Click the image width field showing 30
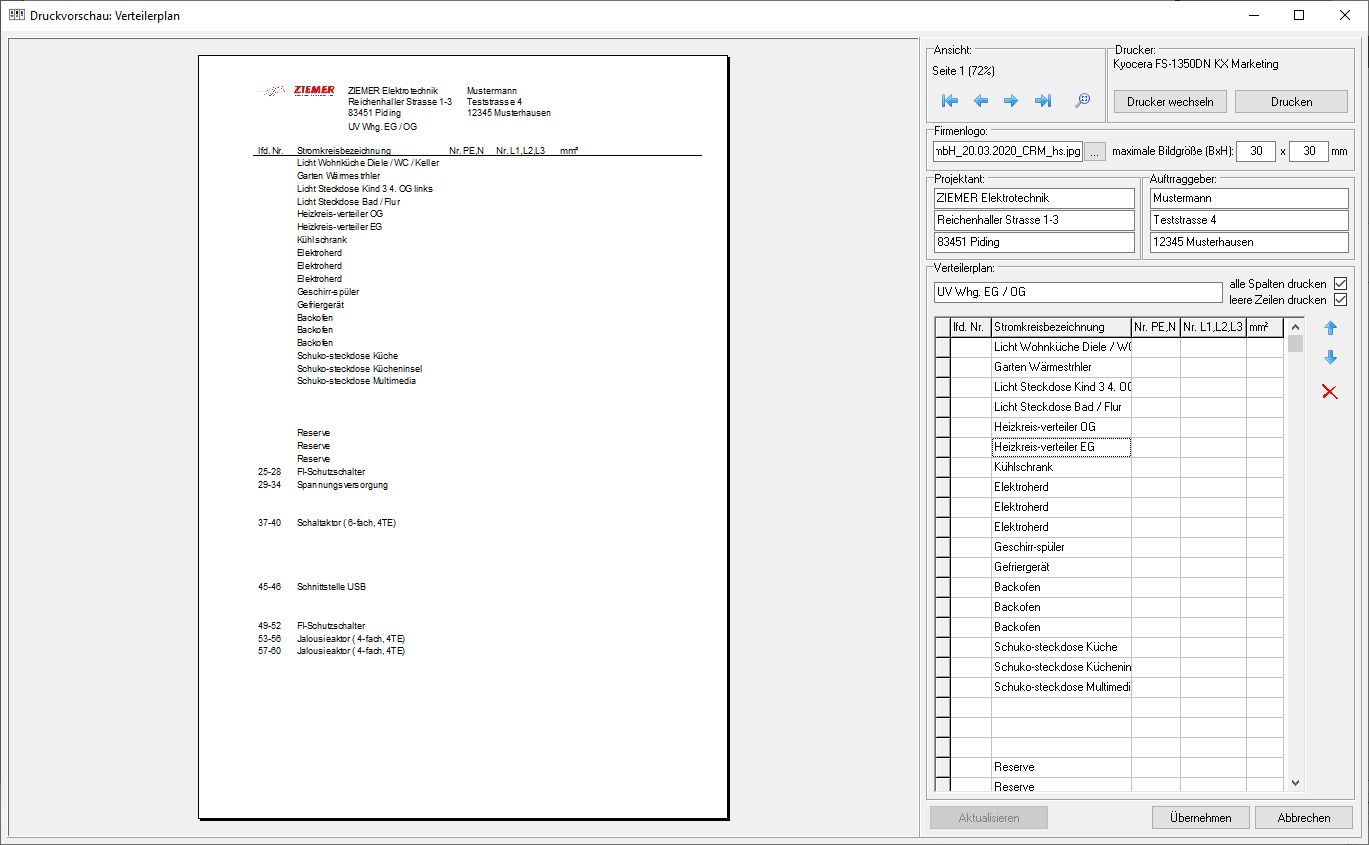 (x=1256, y=152)
